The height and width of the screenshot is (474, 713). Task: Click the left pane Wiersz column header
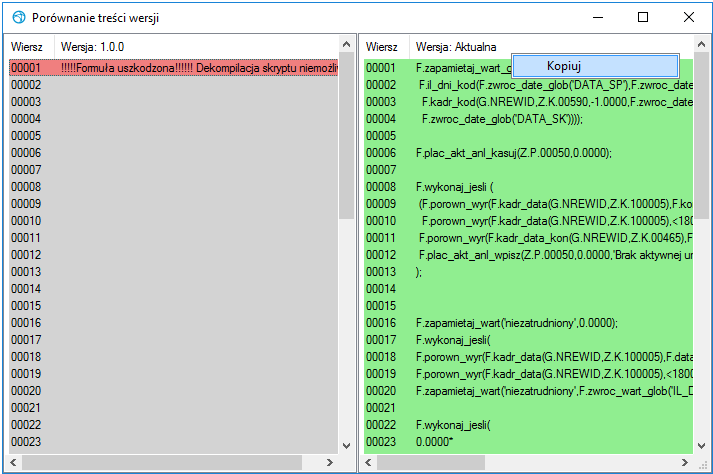tap(31, 47)
